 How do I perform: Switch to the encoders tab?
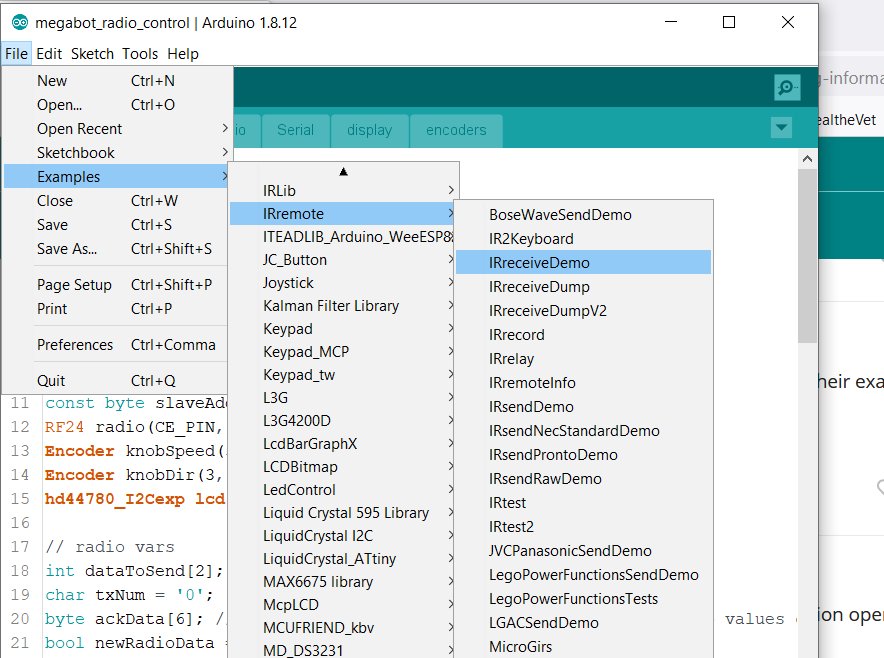tap(456, 130)
